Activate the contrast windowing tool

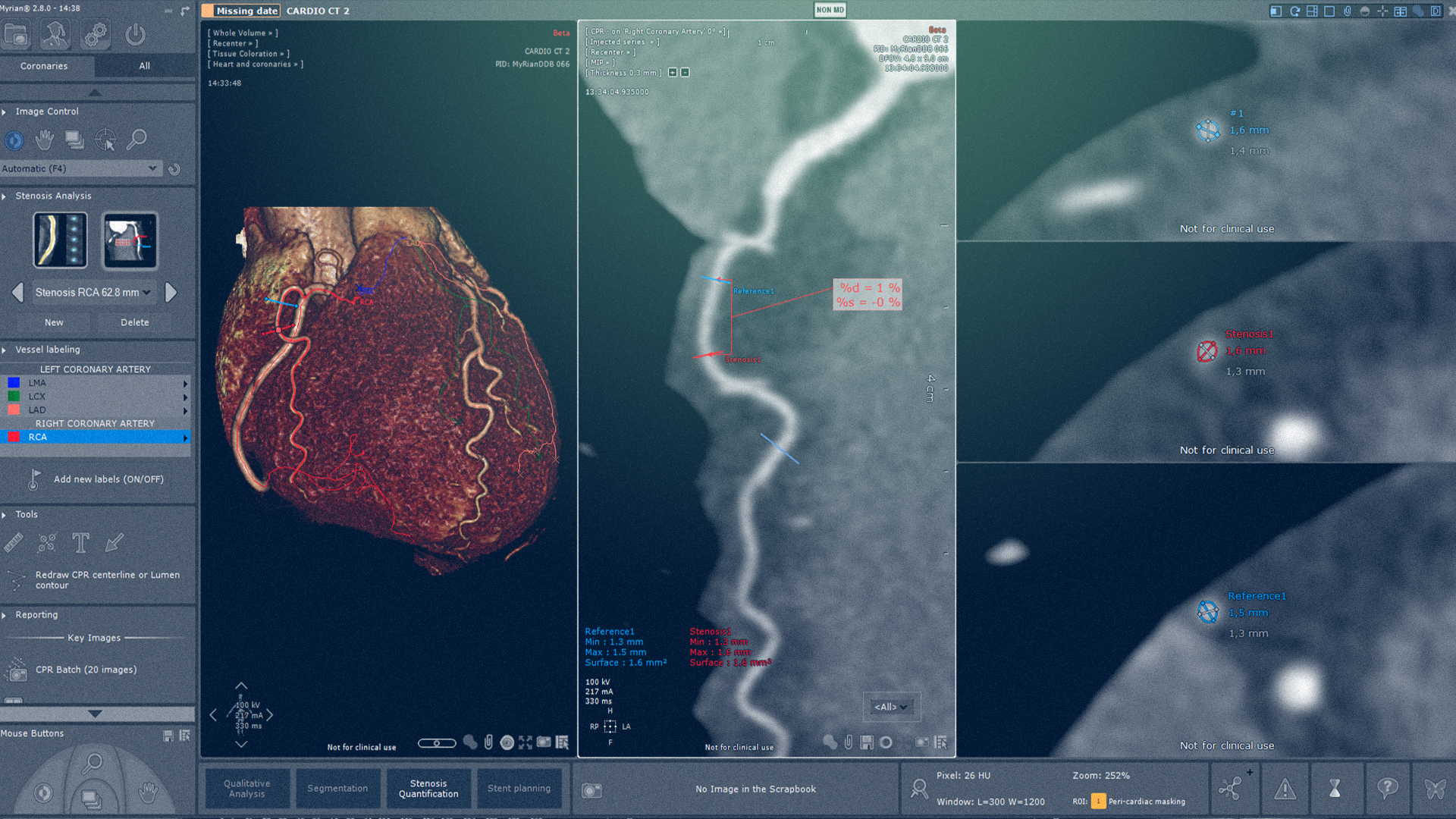click(x=14, y=141)
